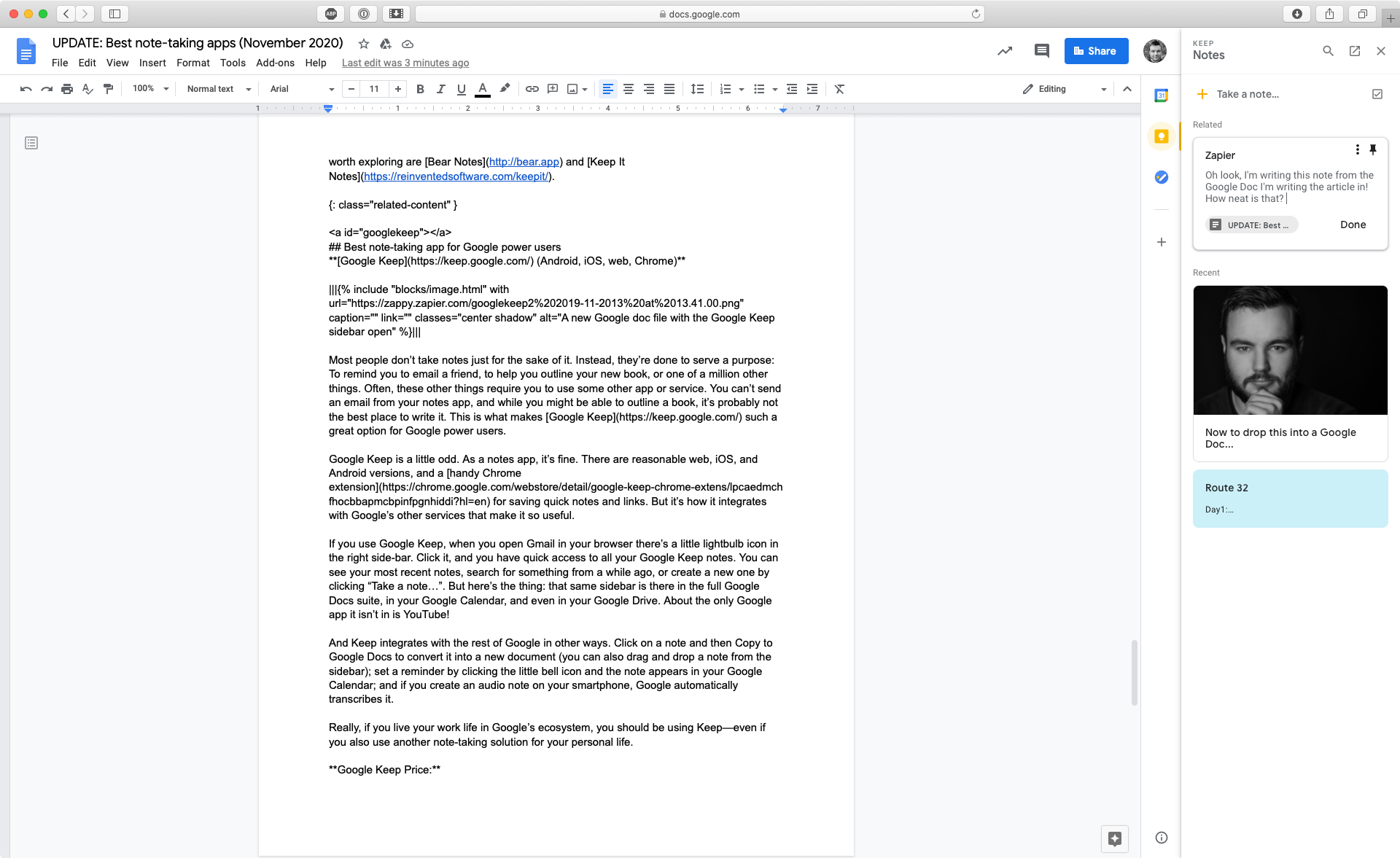Viewport: 1400px width, 858px height.
Task: Click the Insert link icon
Action: point(531,88)
